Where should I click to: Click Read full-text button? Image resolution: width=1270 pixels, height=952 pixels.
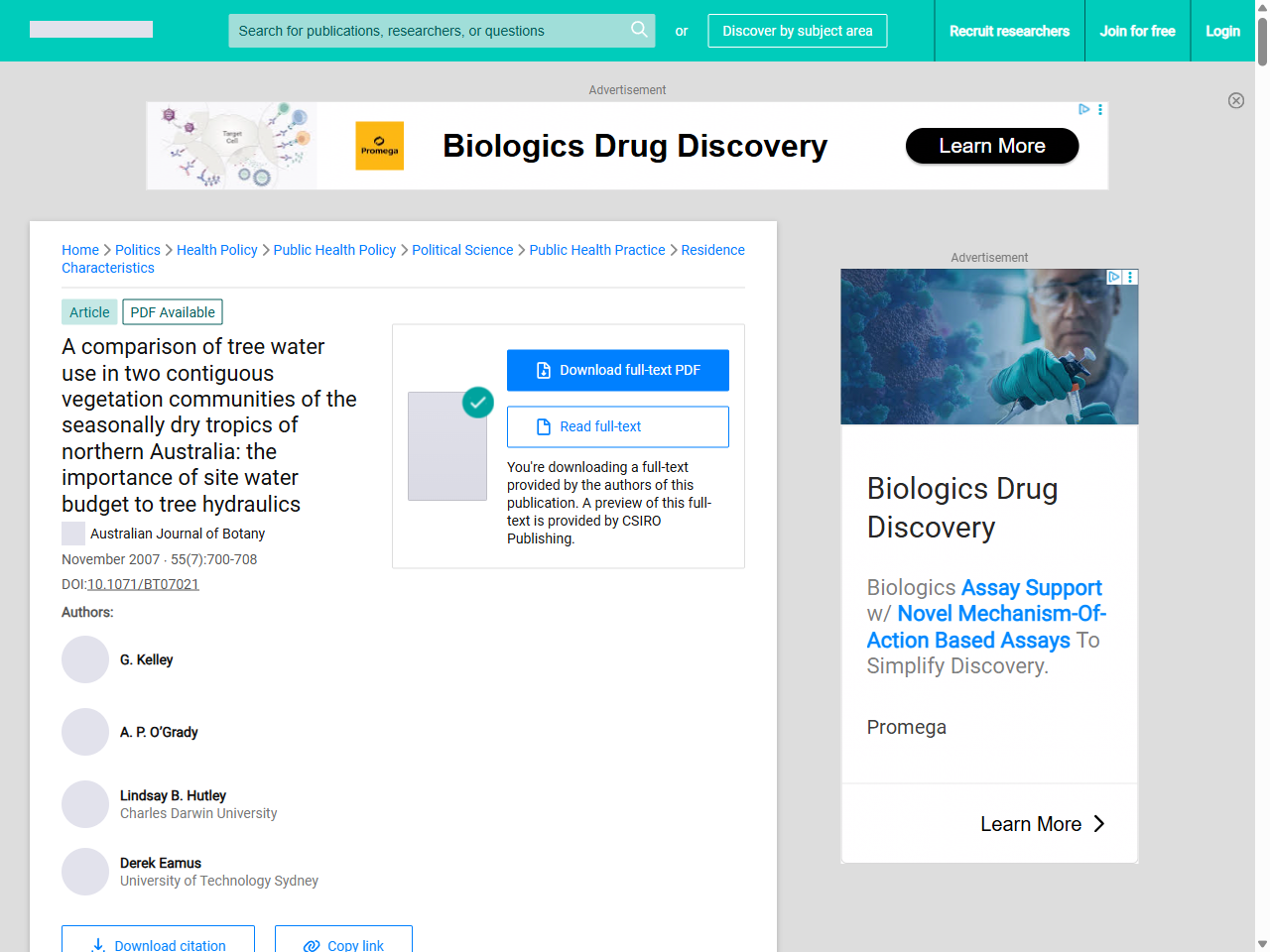(x=618, y=426)
